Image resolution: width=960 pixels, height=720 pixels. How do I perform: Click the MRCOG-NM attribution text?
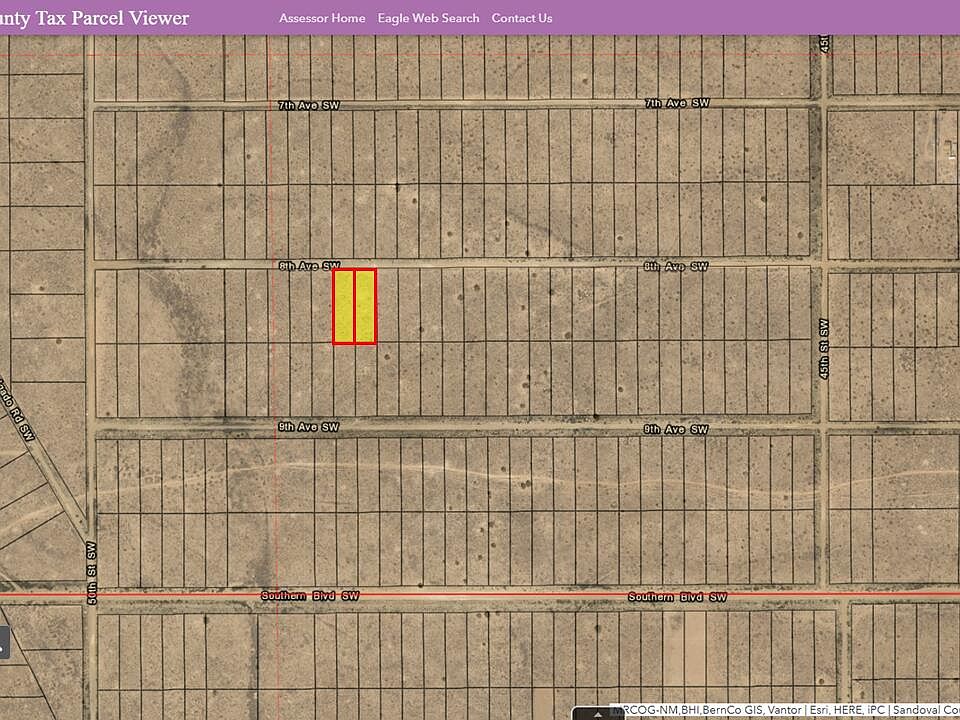(x=640, y=711)
